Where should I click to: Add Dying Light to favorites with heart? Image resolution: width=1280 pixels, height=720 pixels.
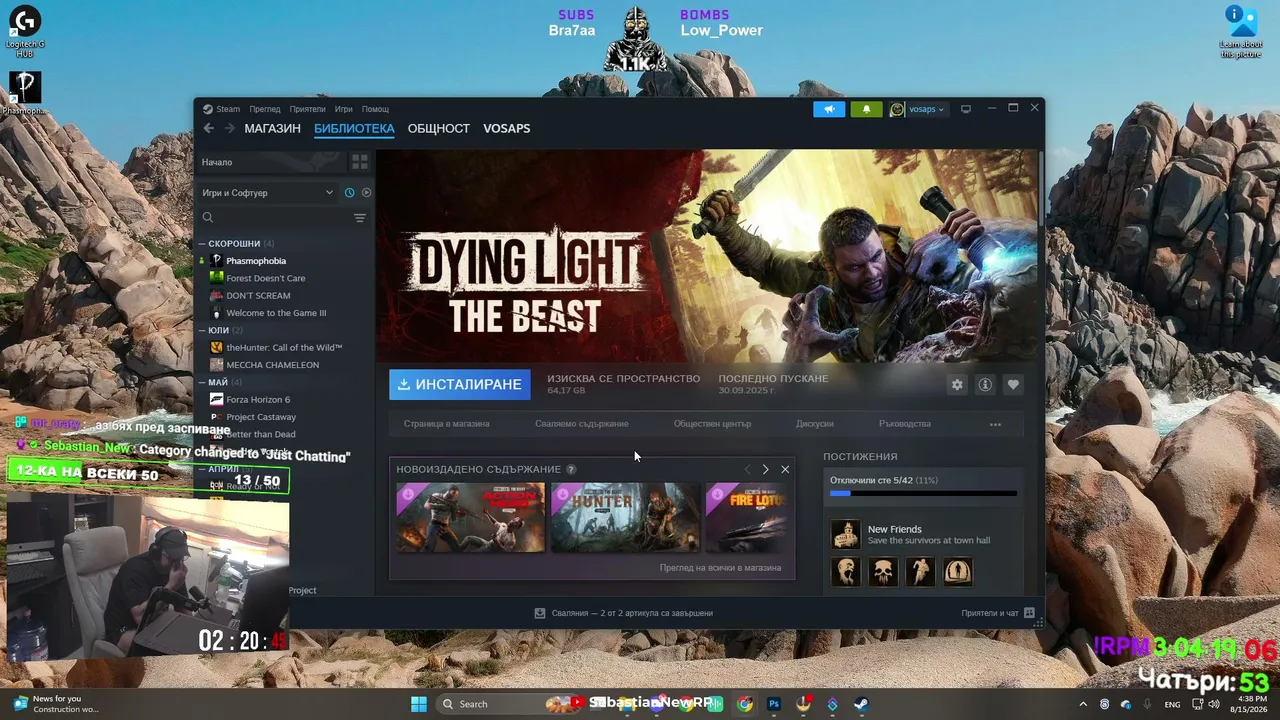(x=1013, y=384)
